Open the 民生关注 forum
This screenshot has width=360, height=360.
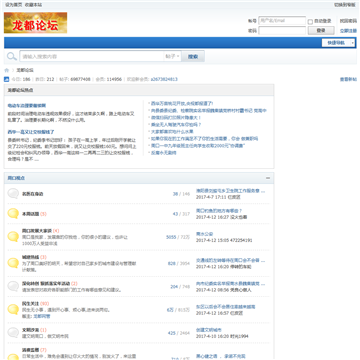(x=30, y=304)
